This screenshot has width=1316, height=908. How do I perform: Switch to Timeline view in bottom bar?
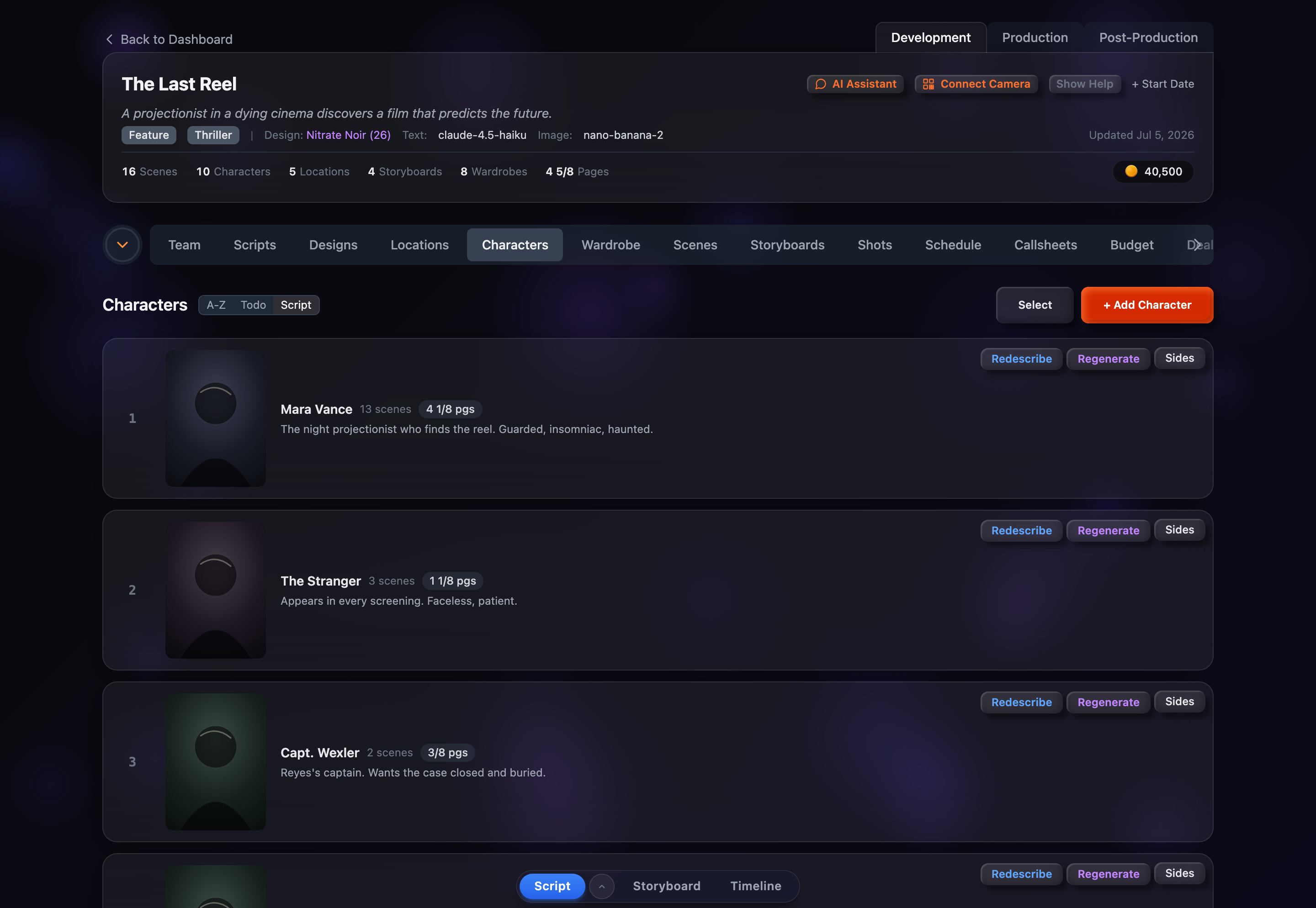(756, 886)
